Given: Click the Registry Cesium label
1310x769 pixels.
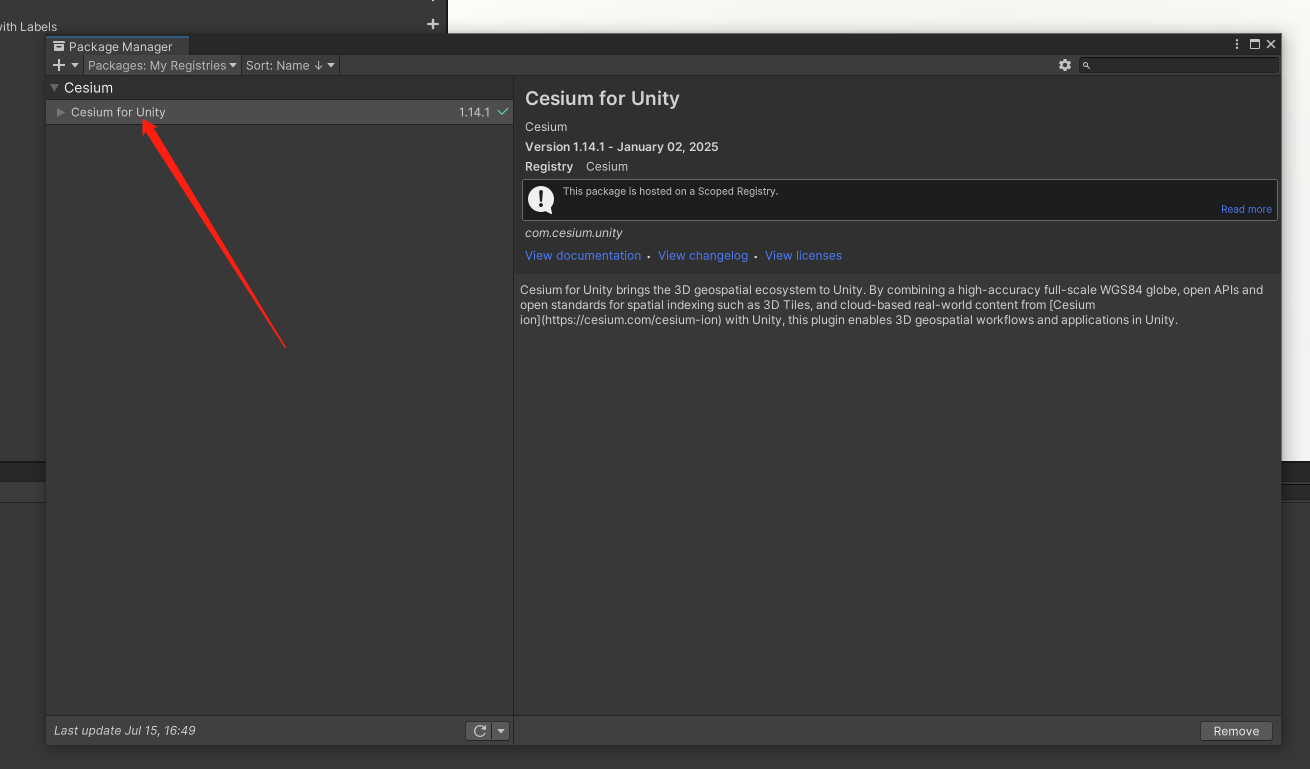Looking at the screenshot, I should click(x=576, y=167).
